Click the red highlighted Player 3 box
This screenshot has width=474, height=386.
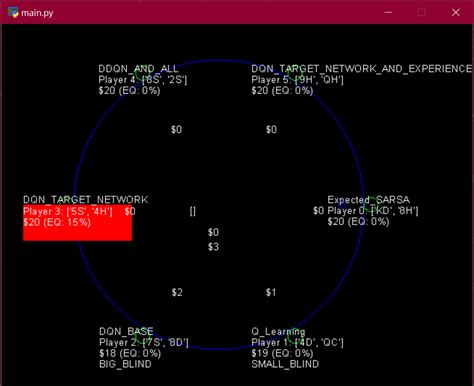77,222
